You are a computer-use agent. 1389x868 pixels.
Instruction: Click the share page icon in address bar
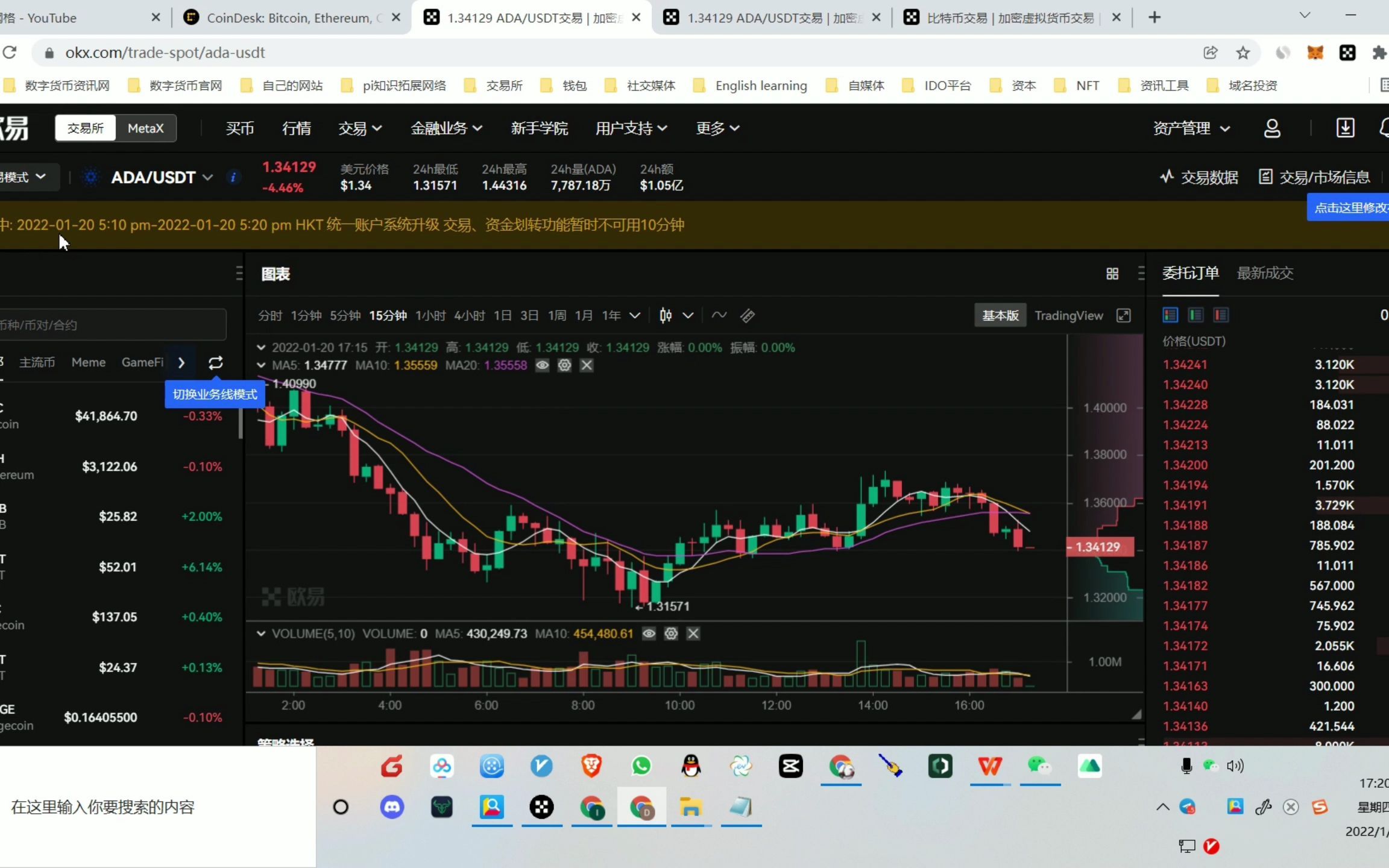[x=1210, y=53]
